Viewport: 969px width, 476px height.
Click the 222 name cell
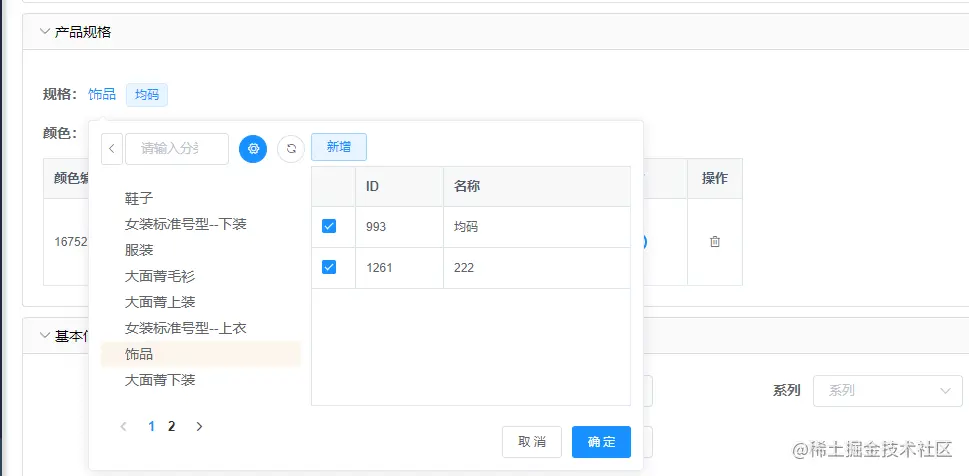pos(537,268)
